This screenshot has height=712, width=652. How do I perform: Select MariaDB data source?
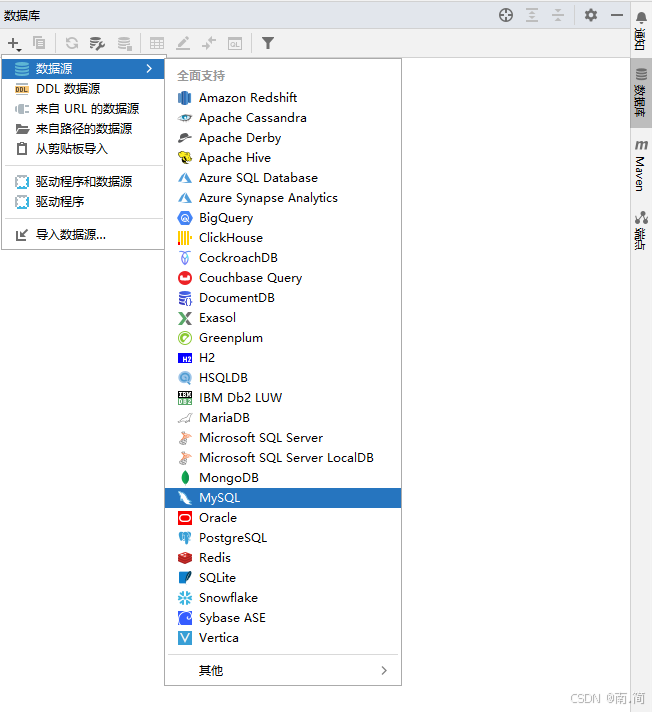tap(283, 417)
